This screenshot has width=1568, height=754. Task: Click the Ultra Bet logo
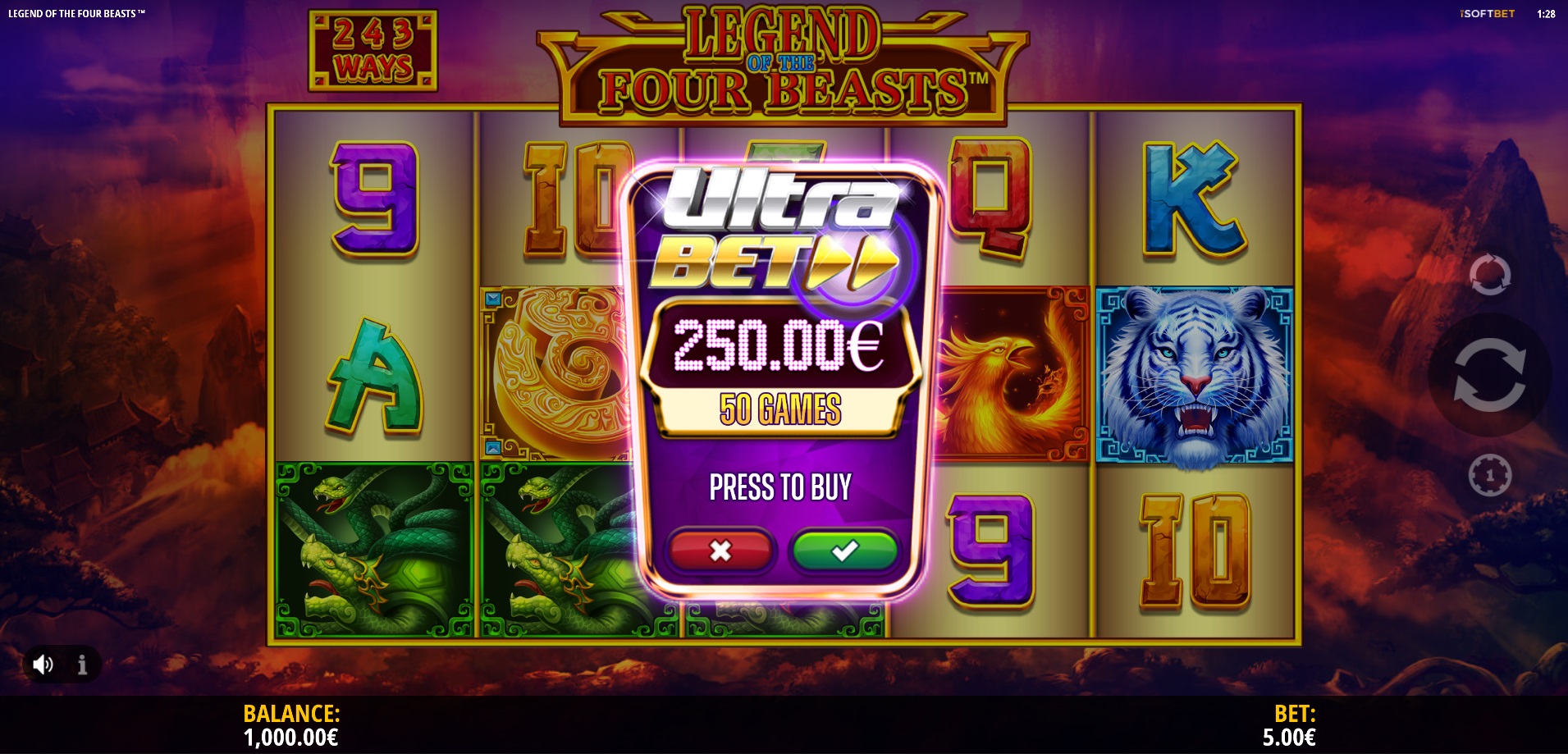[781, 231]
